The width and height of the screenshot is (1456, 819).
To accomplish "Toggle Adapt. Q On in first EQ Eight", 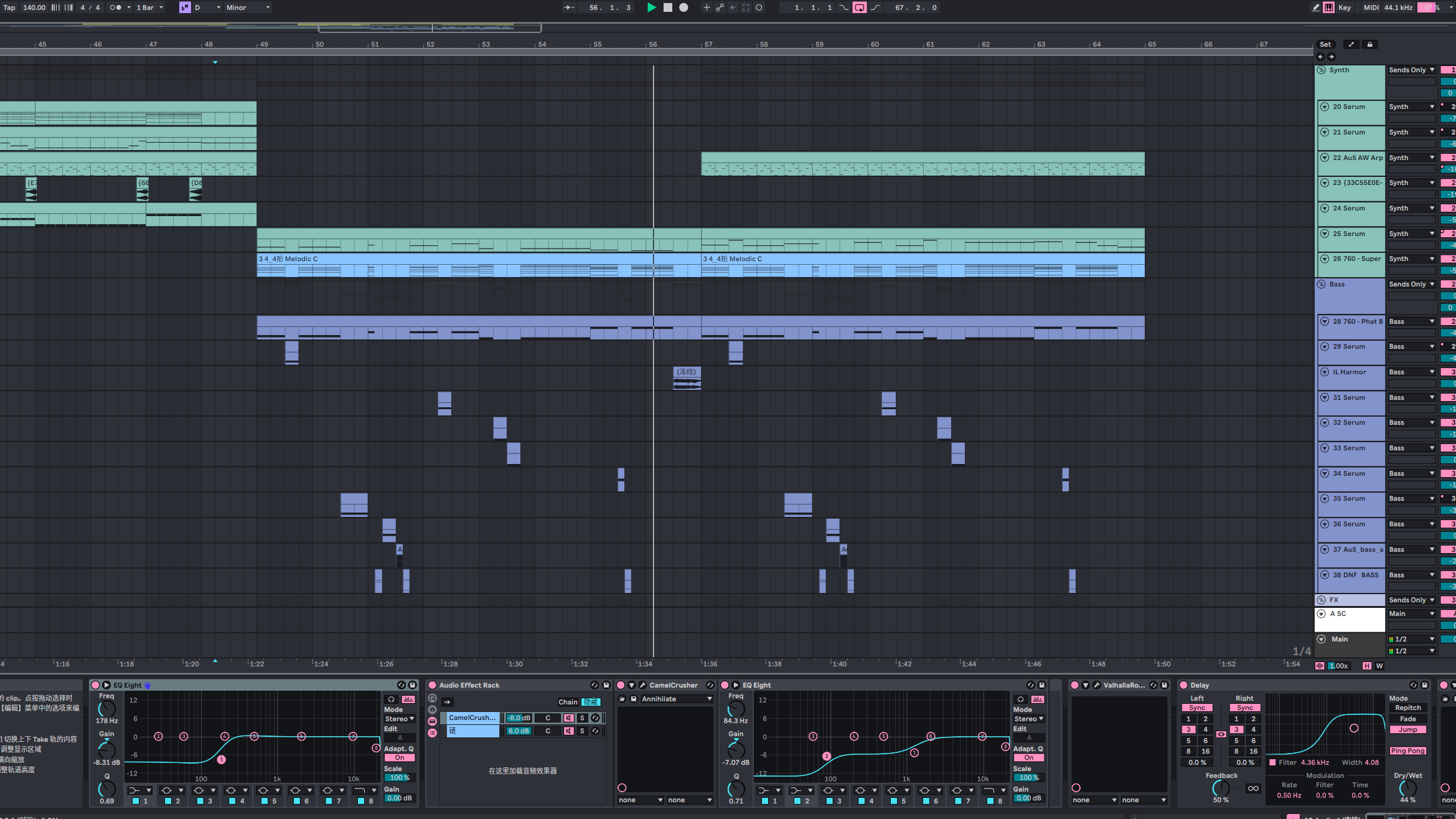I will click(x=400, y=758).
